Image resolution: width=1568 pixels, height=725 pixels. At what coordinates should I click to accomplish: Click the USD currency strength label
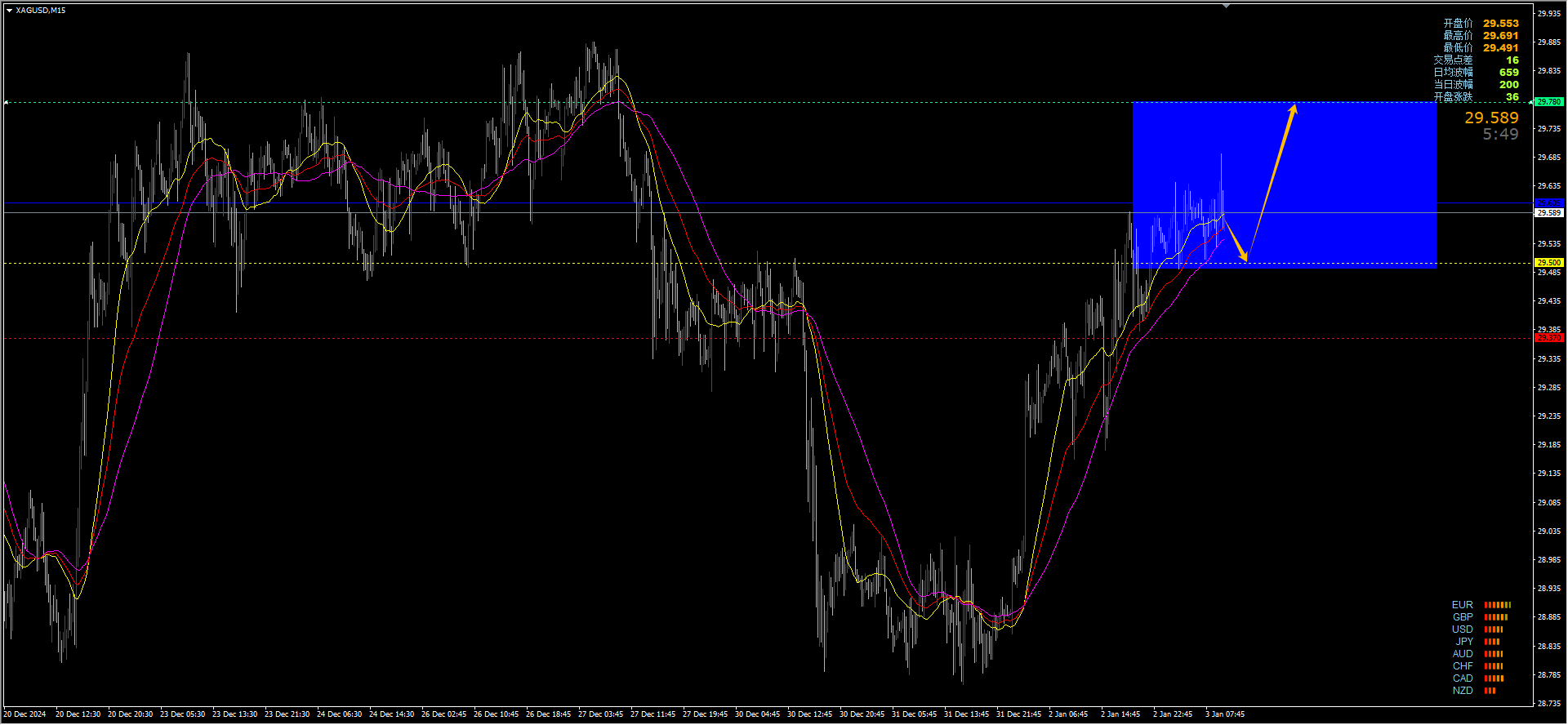click(x=1463, y=630)
